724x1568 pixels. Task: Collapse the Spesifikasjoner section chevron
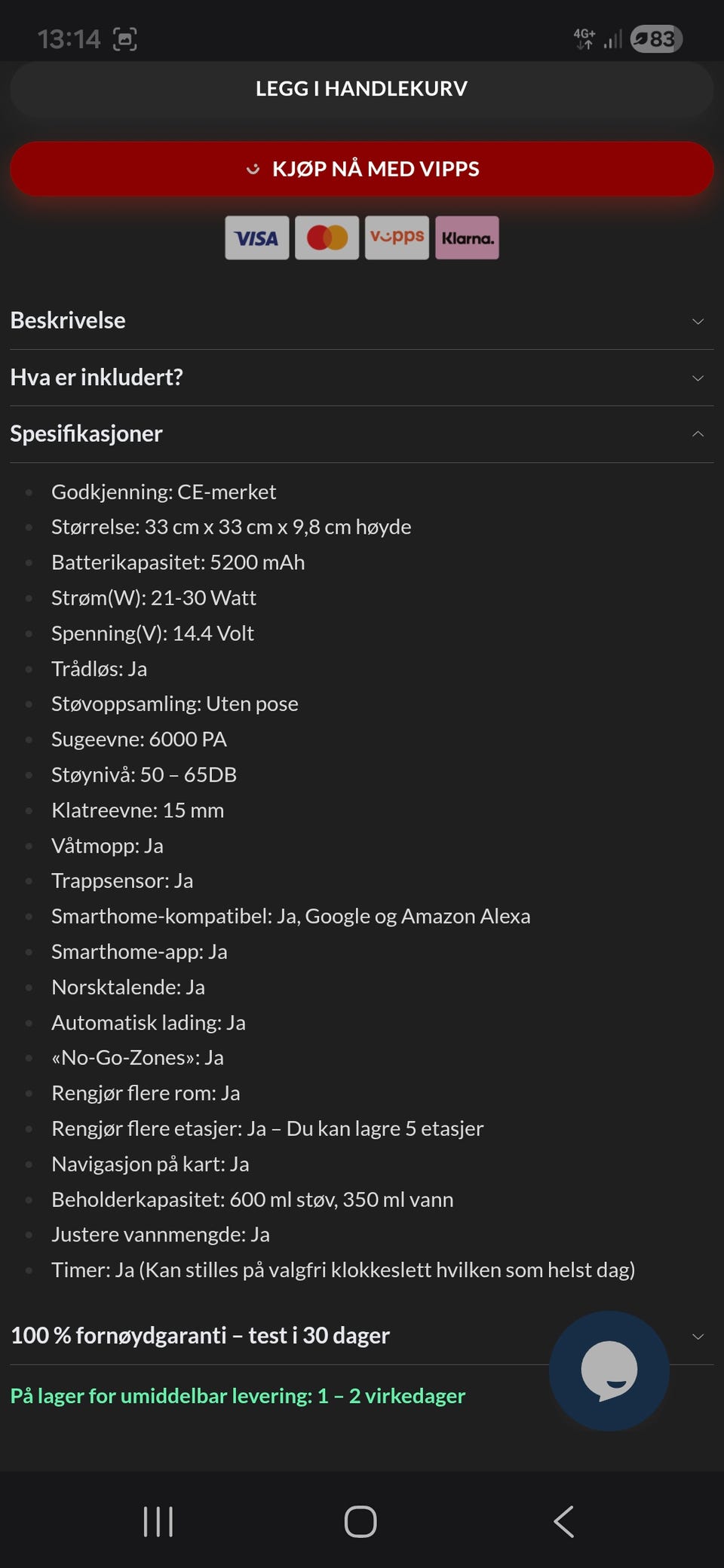click(698, 434)
